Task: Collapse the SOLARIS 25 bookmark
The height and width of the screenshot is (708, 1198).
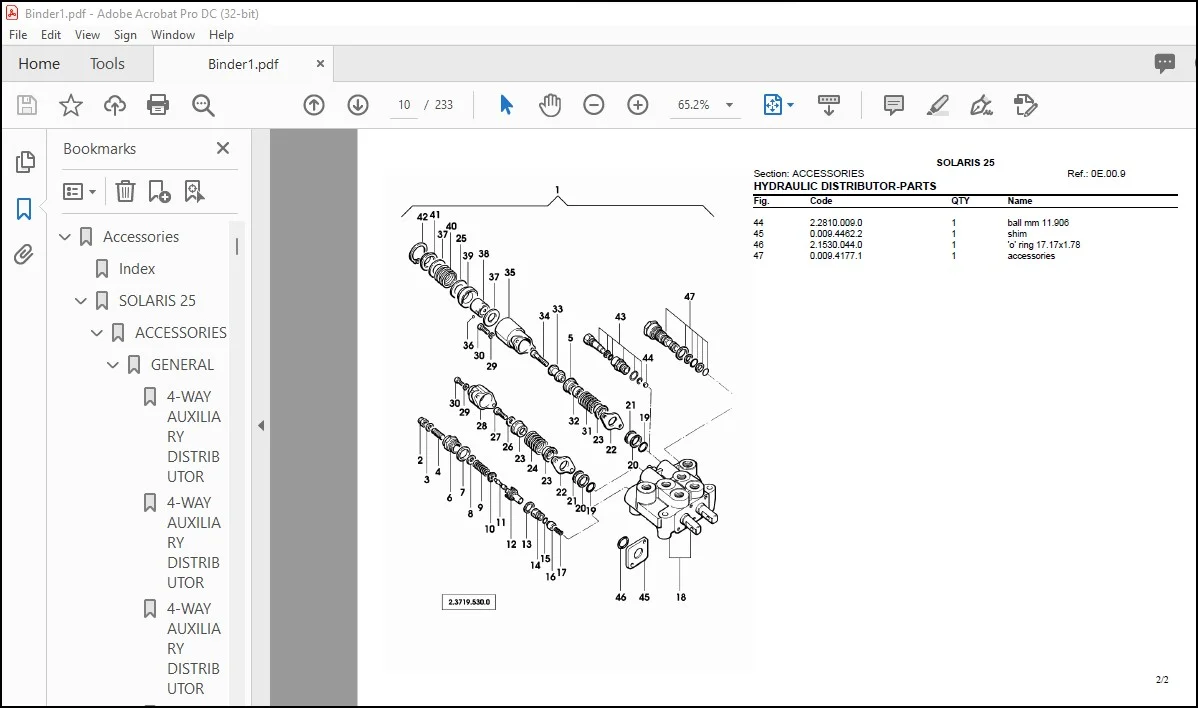Action: coord(81,301)
